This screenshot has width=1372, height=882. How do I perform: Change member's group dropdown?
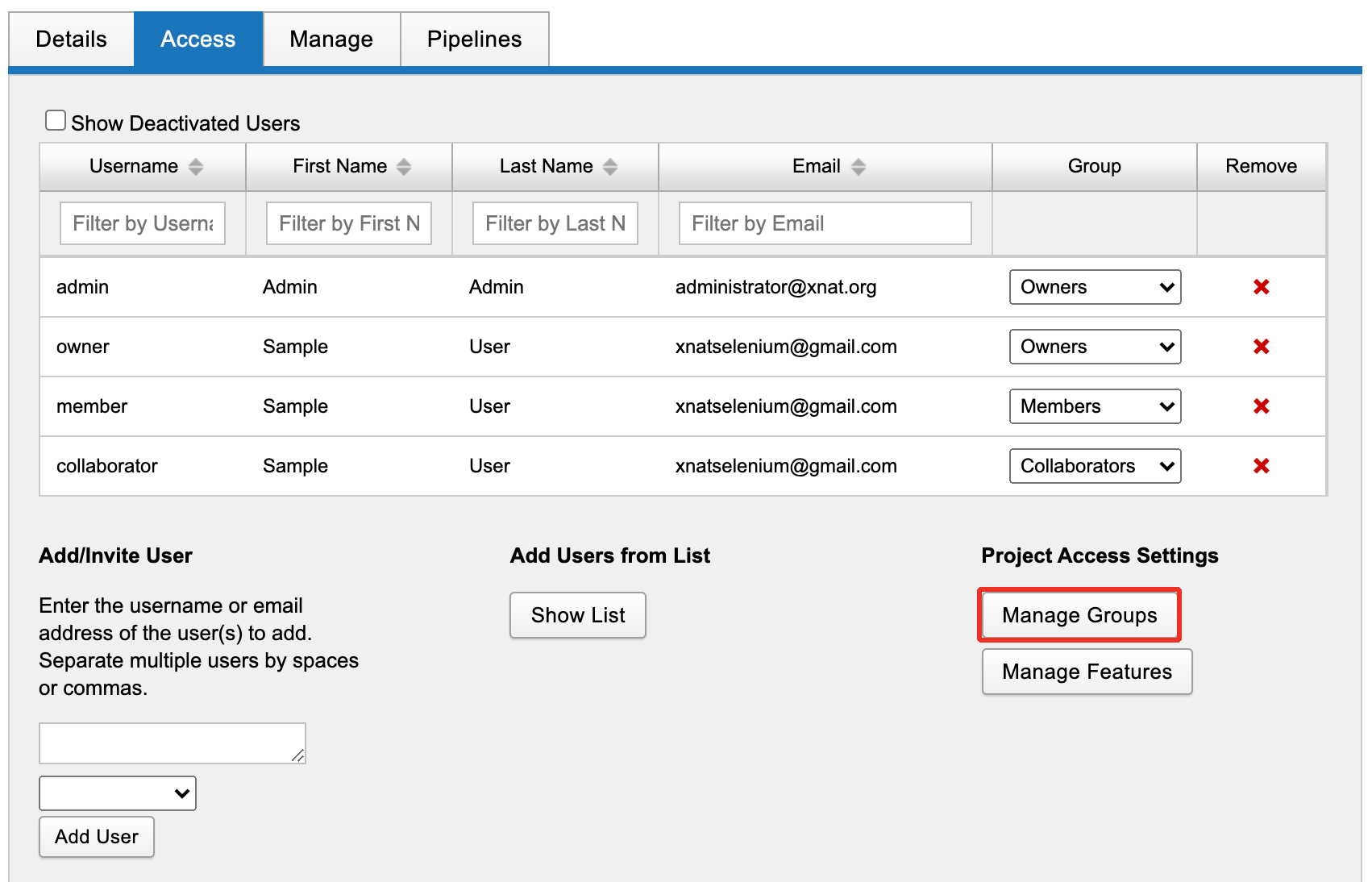tap(1094, 406)
